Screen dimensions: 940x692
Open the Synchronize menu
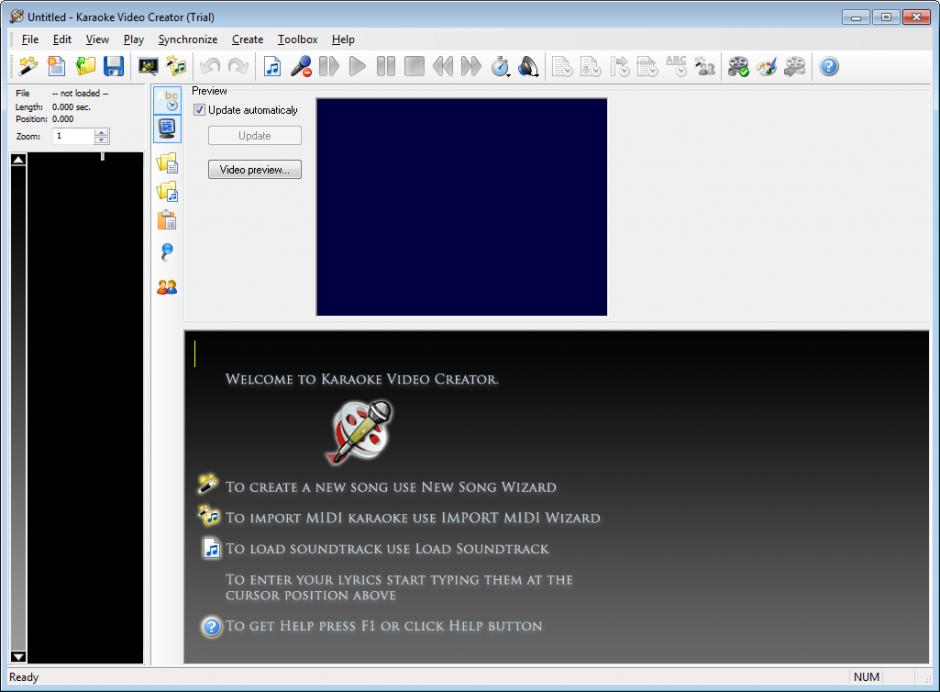coord(188,40)
